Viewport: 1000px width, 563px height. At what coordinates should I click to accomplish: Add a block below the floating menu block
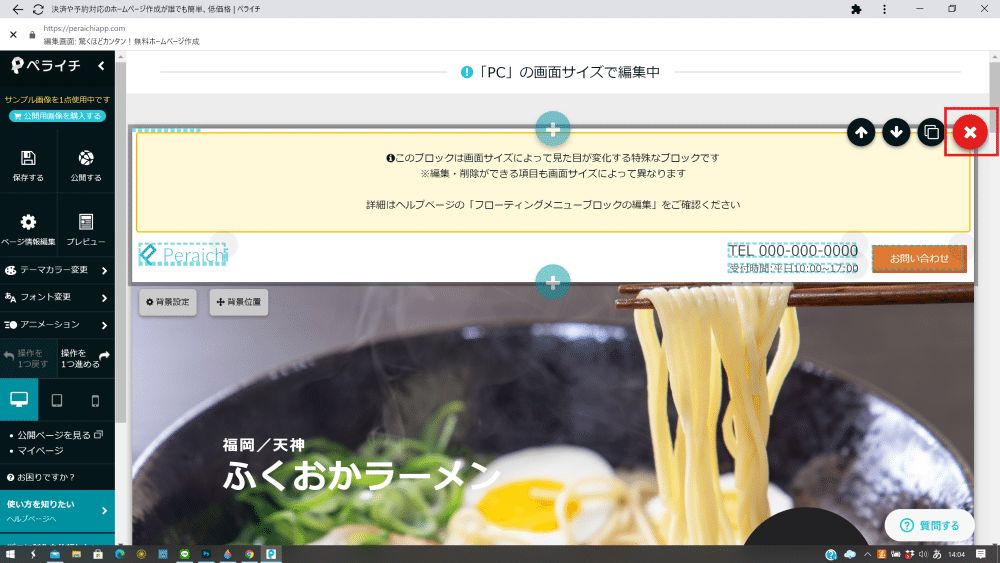tap(553, 282)
